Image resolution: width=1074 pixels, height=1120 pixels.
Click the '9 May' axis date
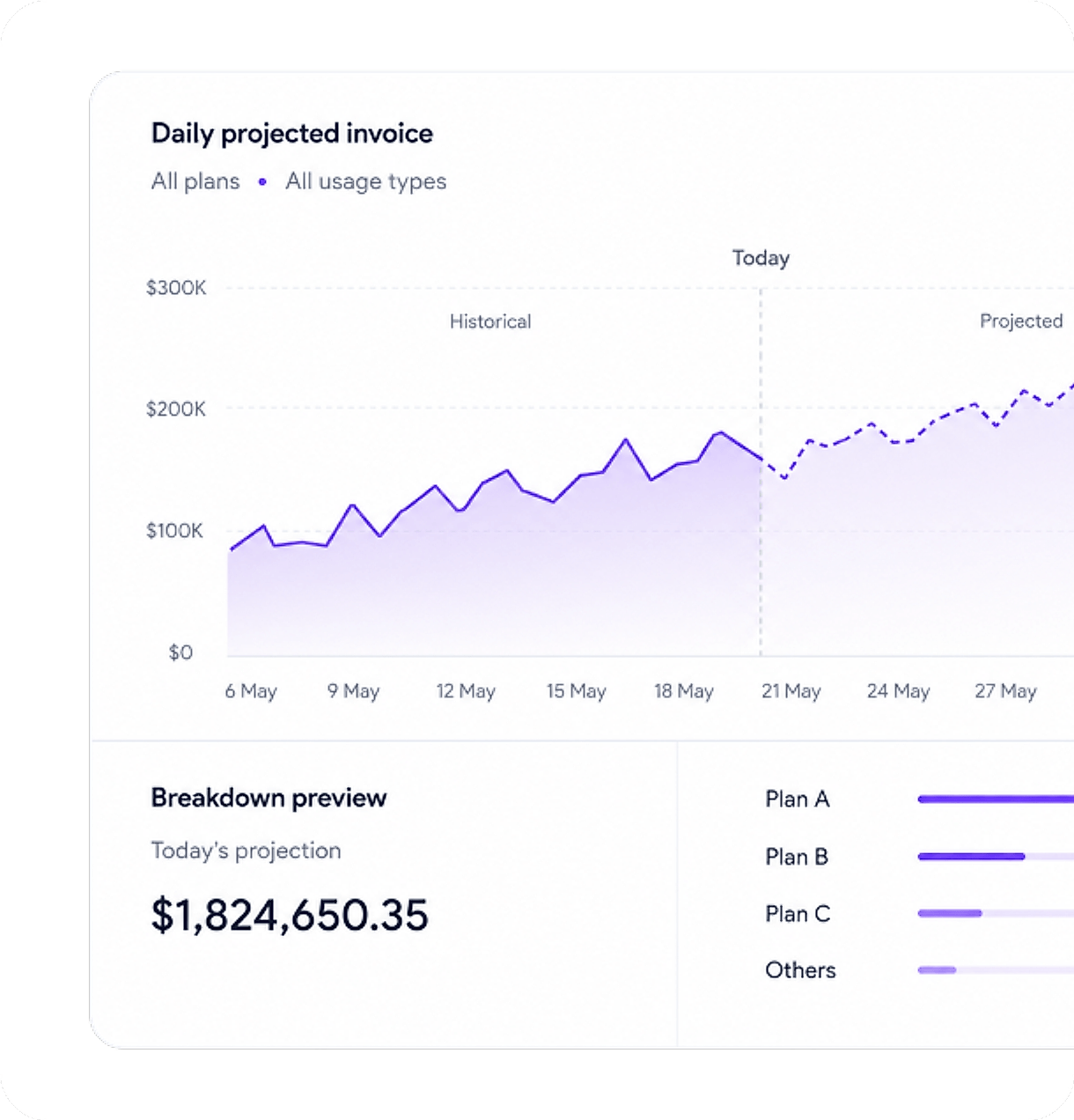[353, 691]
